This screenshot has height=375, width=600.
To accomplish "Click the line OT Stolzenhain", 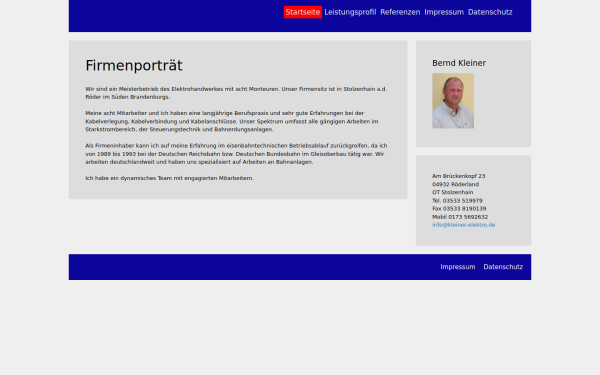I will [x=452, y=192].
